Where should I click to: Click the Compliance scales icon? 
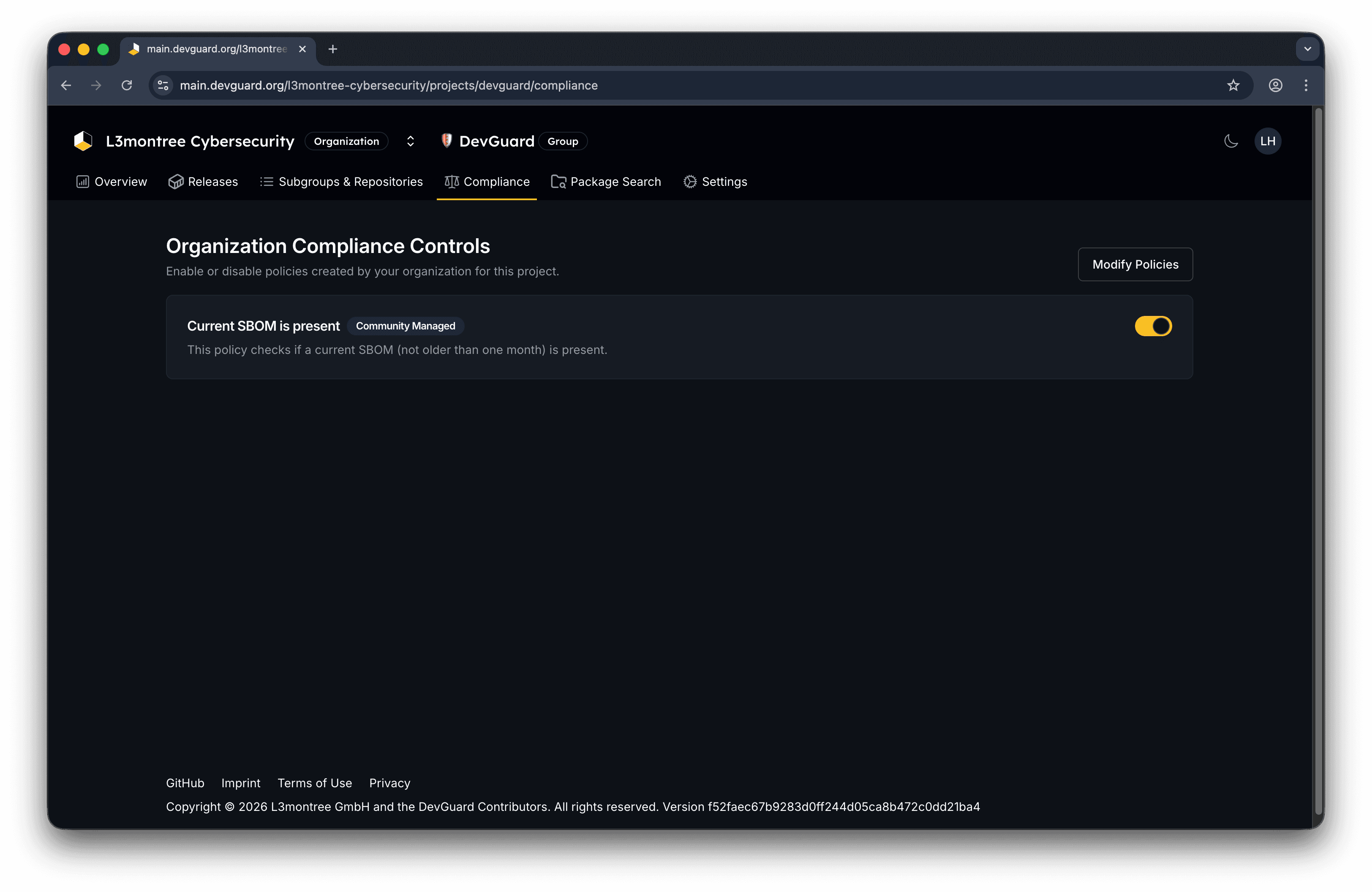tap(452, 182)
